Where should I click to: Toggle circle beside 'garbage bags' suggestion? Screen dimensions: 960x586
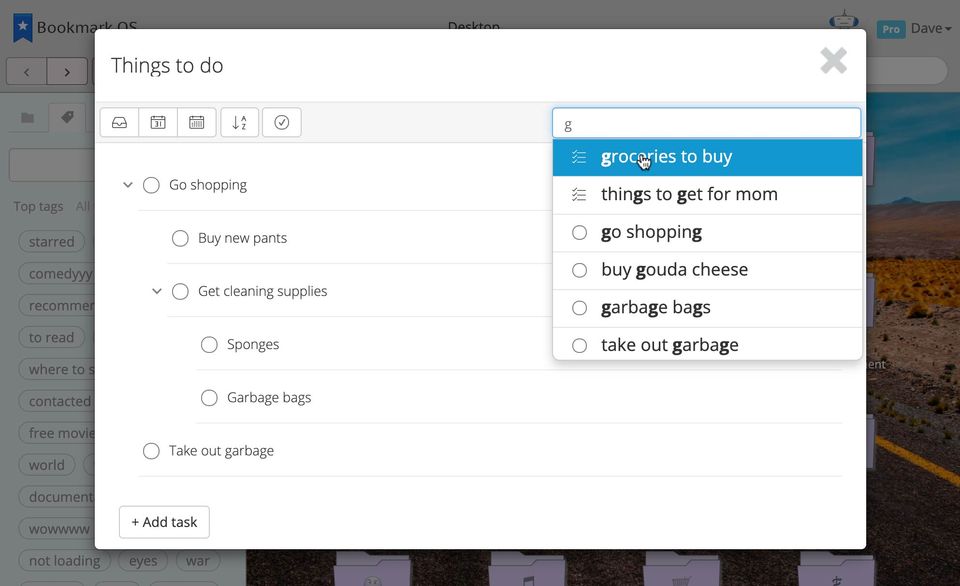click(x=579, y=308)
